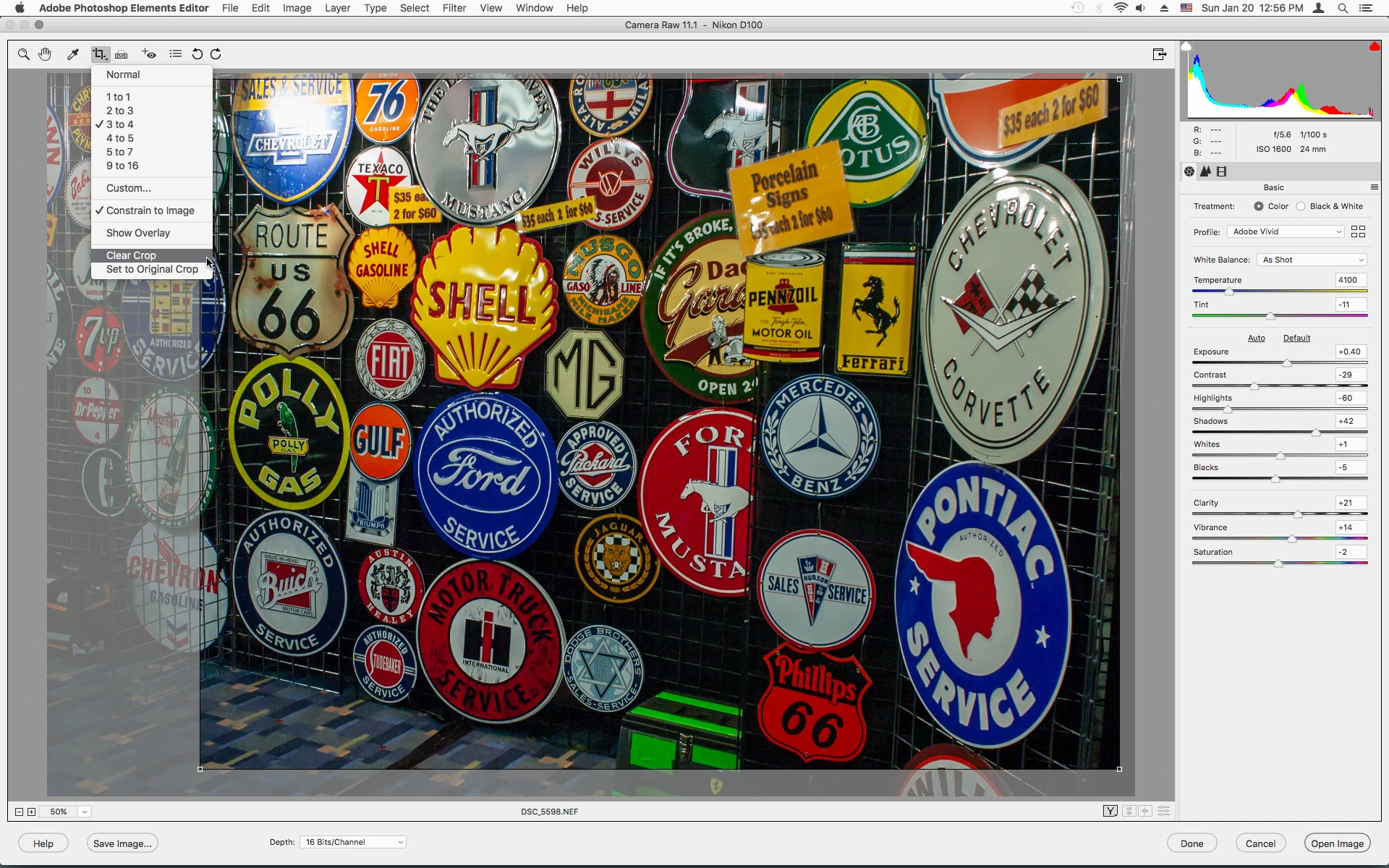Activate the Red Eye Removal tool
This screenshot has height=868, width=1389.
tap(149, 54)
